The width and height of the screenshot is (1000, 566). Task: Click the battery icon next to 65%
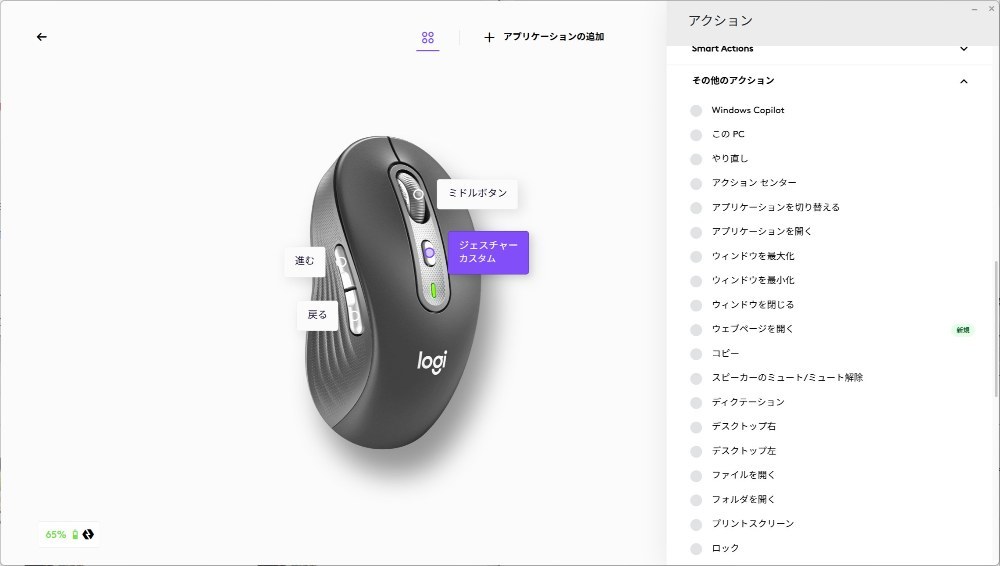pyautogui.click(x=75, y=534)
